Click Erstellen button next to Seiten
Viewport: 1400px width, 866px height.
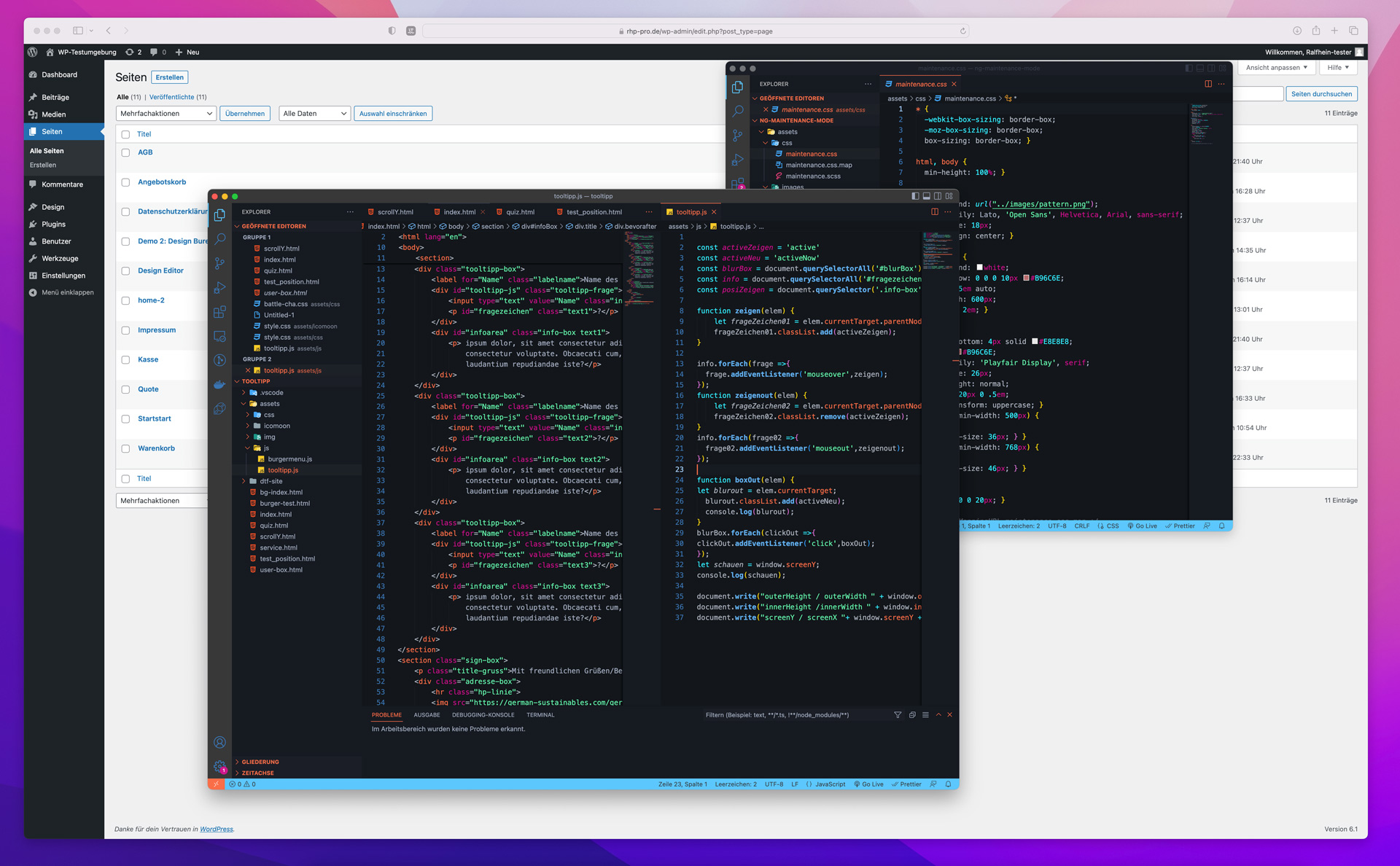(x=169, y=77)
